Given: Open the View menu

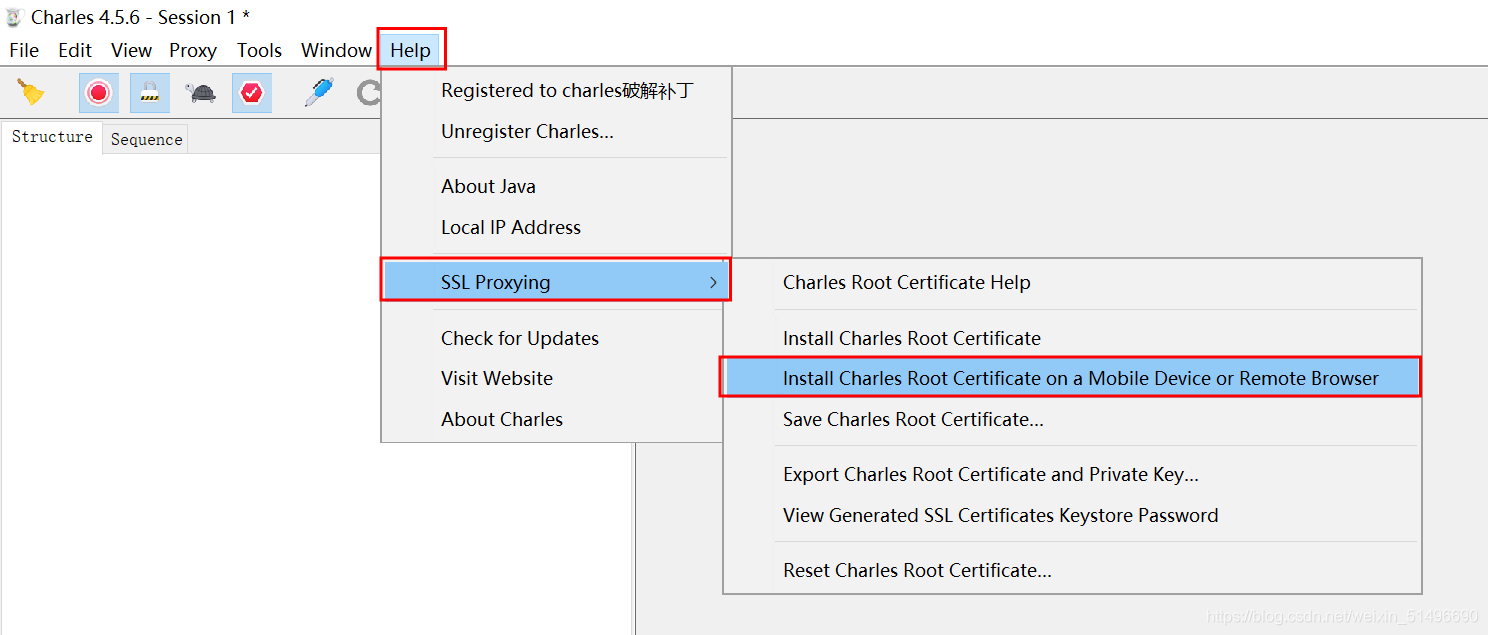Looking at the screenshot, I should pyautogui.click(x=131, y=50).
